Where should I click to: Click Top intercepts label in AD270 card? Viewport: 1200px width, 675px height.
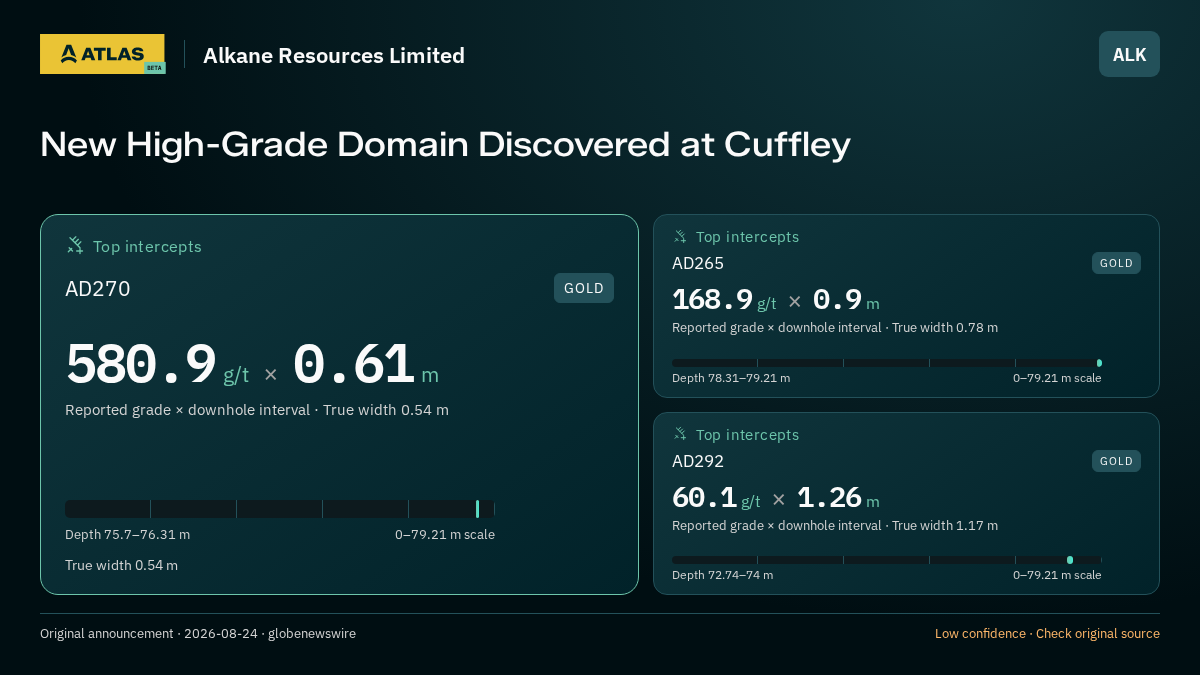point(147,246)
